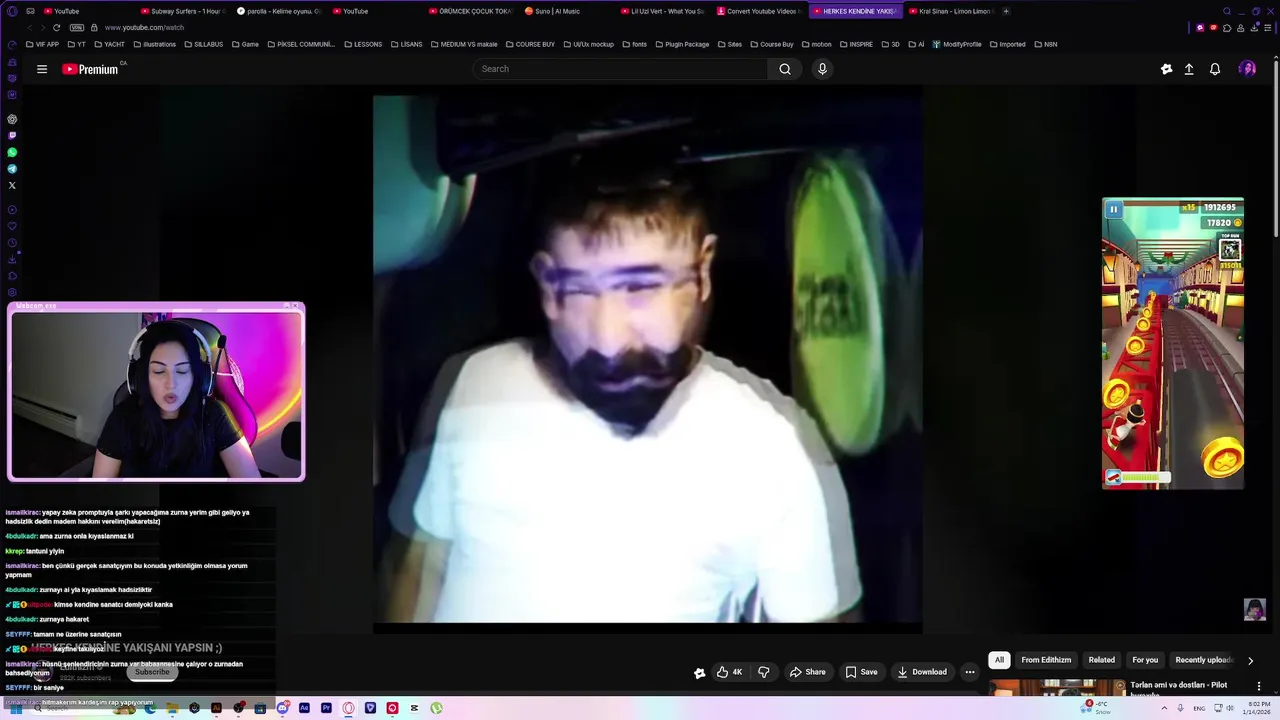Select the Recently uploaded chip
The width and height of the screenshot is (1280, 720).
(x=1204, y=660)
